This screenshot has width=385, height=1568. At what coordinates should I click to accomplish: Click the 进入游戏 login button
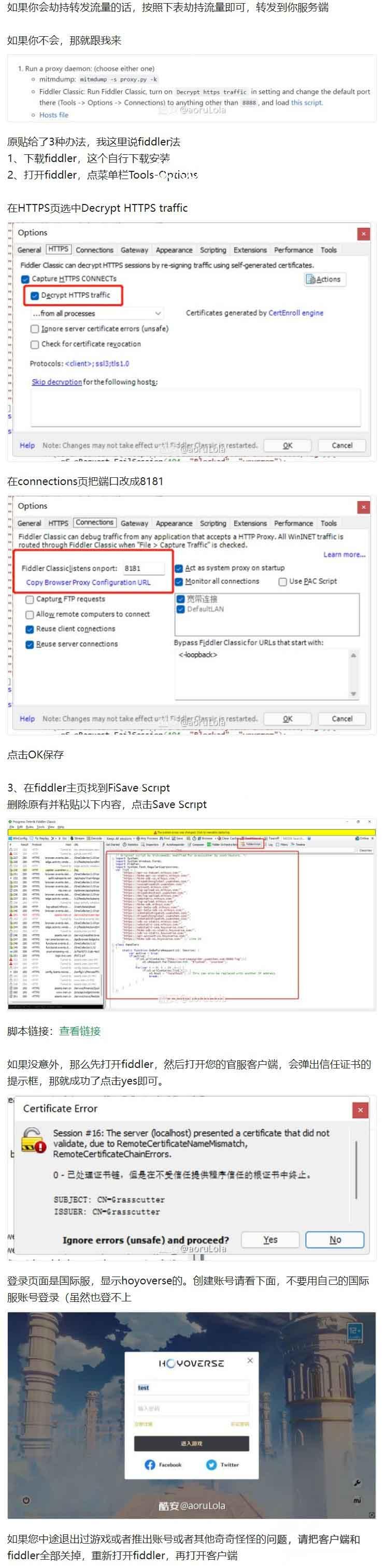[x=191, y=1443]
